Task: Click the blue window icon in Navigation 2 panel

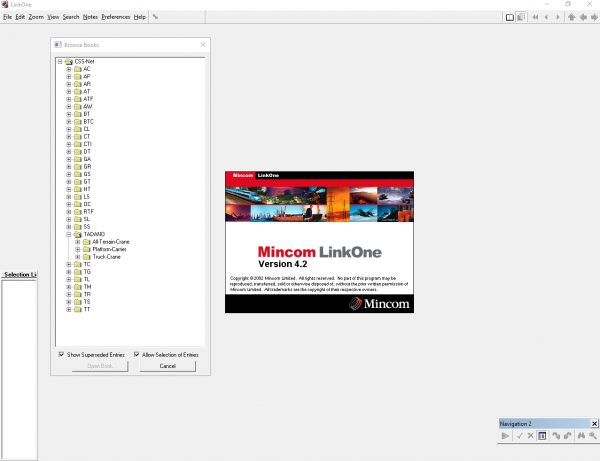Action: 542,436
